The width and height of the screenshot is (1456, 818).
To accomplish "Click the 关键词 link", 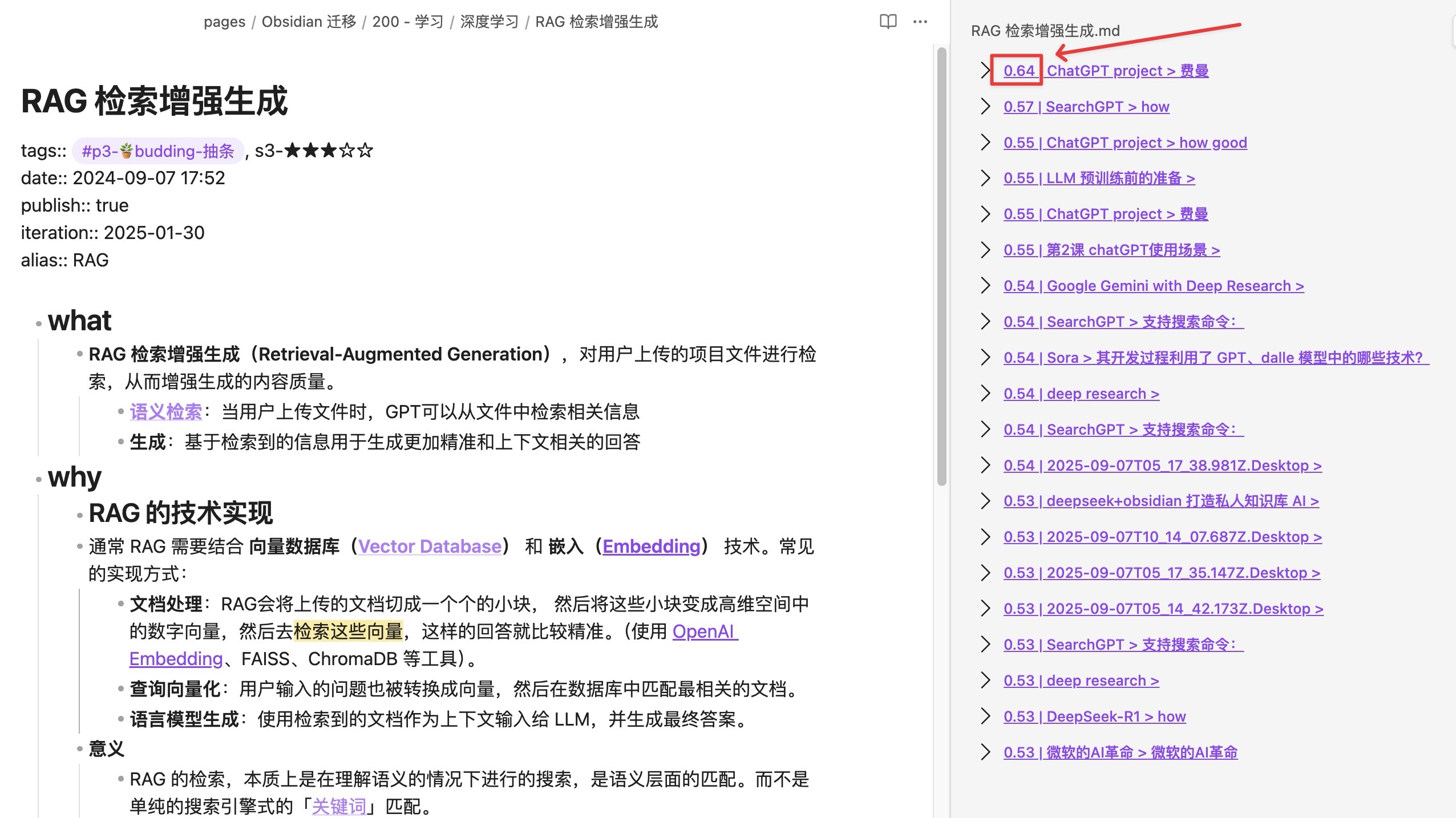I will [339, 806].
